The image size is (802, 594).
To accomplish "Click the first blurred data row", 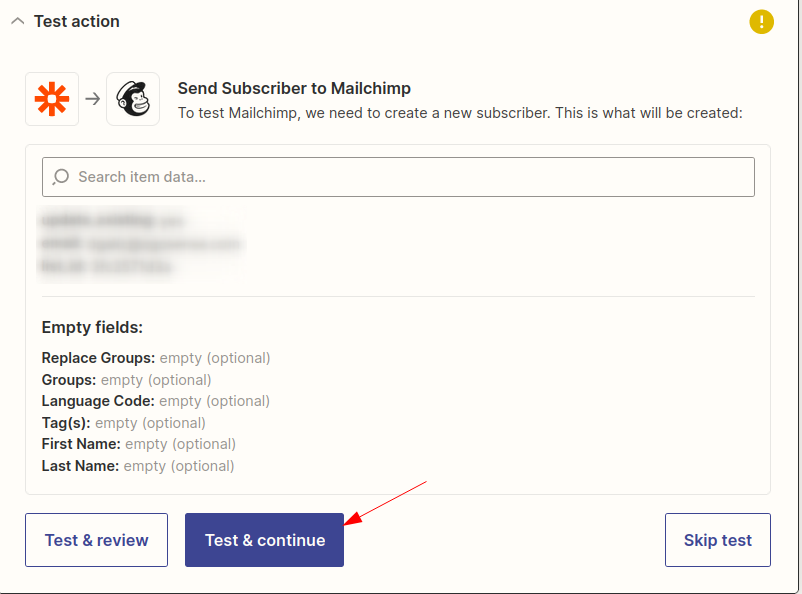I will pyautogui.click(x=110, y=221).
